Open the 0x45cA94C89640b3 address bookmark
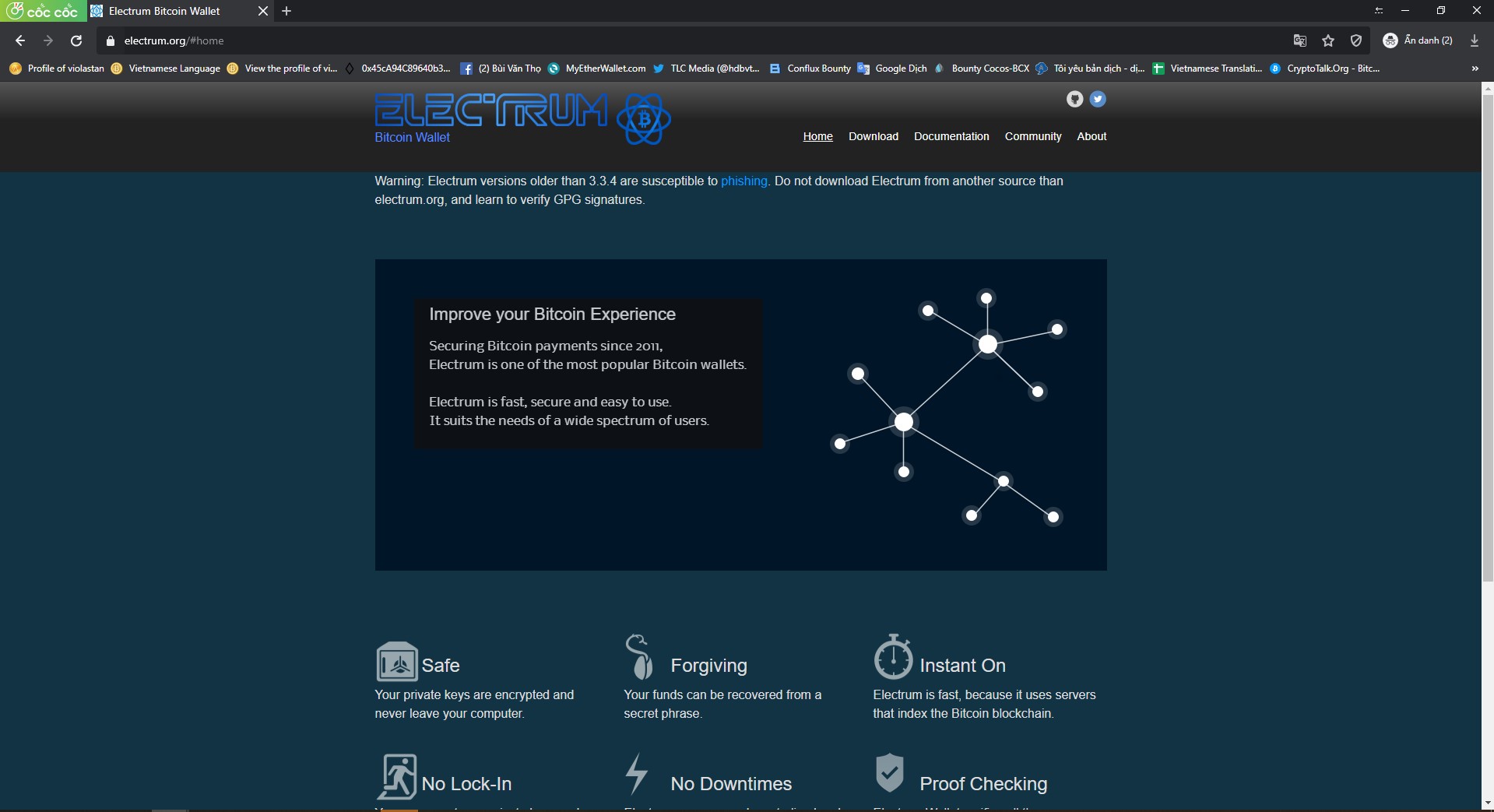Screen dimensions: 1494x812 click(x=397, y=69)
